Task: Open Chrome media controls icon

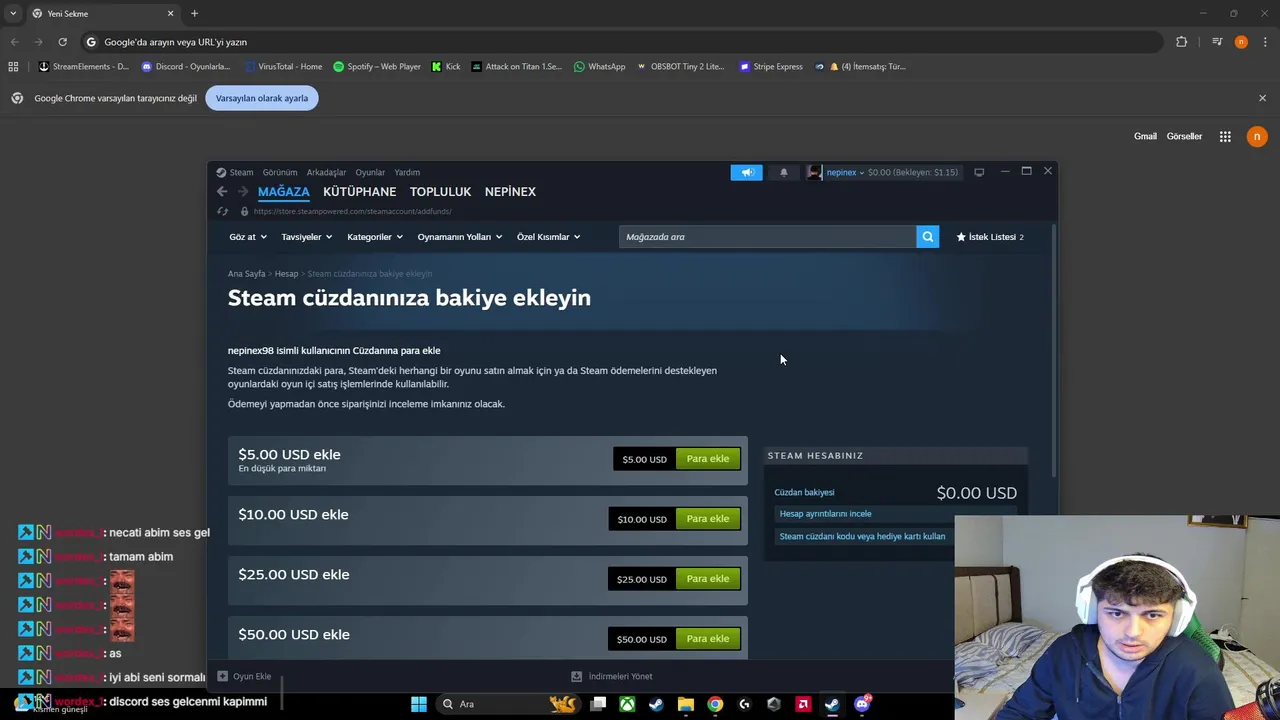Action: 1217,42
